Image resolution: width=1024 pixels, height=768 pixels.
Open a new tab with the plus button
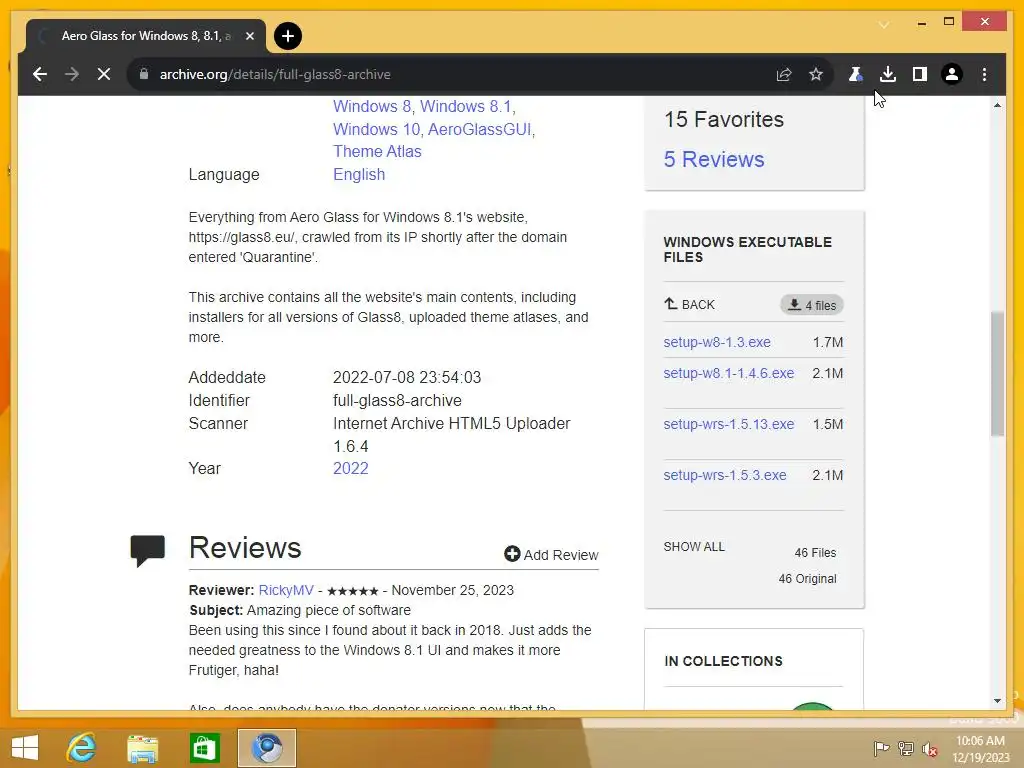coord(287,36)
